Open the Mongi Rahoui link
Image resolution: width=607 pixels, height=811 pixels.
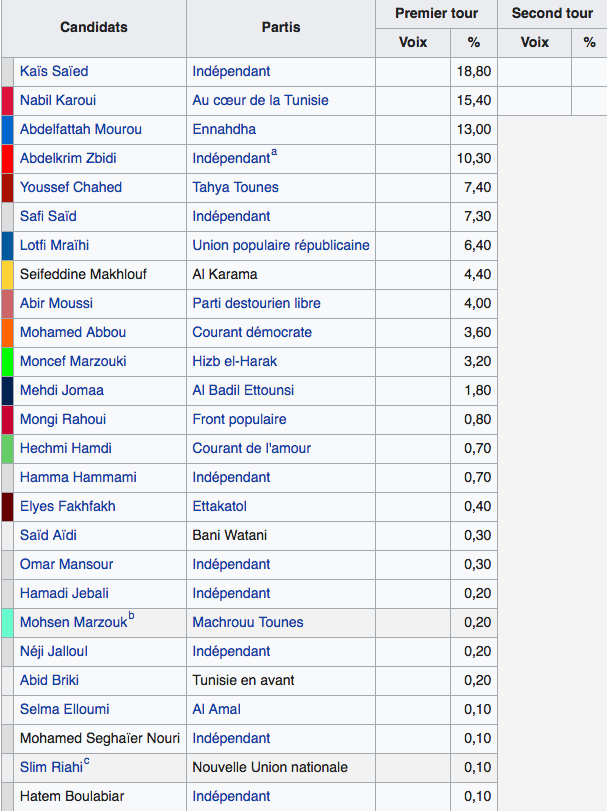tap(63, 419)
